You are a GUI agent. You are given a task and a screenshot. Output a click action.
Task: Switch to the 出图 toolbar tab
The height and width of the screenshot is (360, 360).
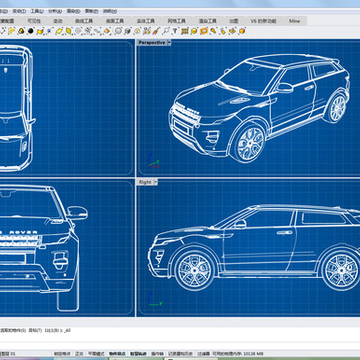(234, 21)
